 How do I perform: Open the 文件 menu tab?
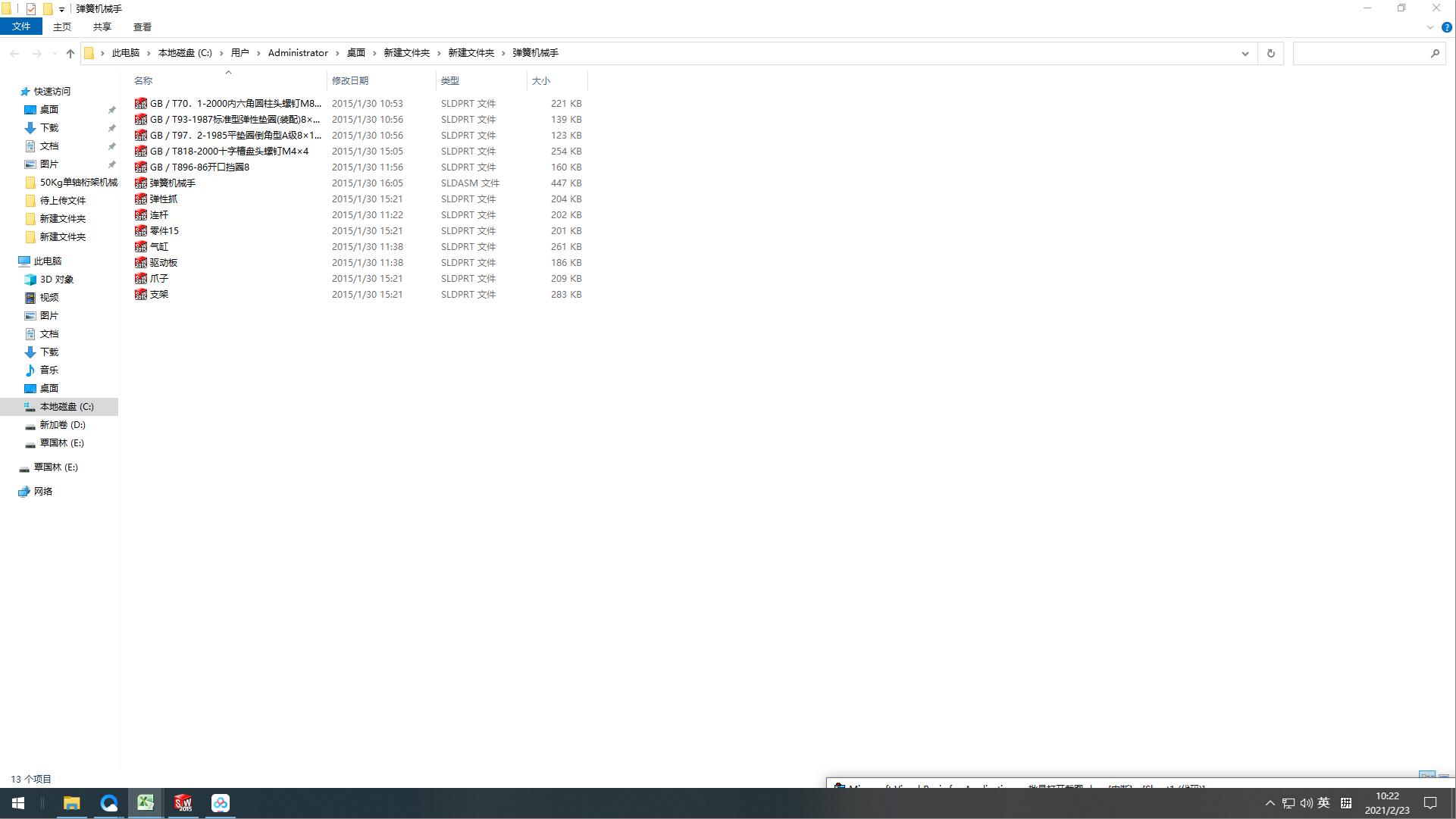pos(21,27)
